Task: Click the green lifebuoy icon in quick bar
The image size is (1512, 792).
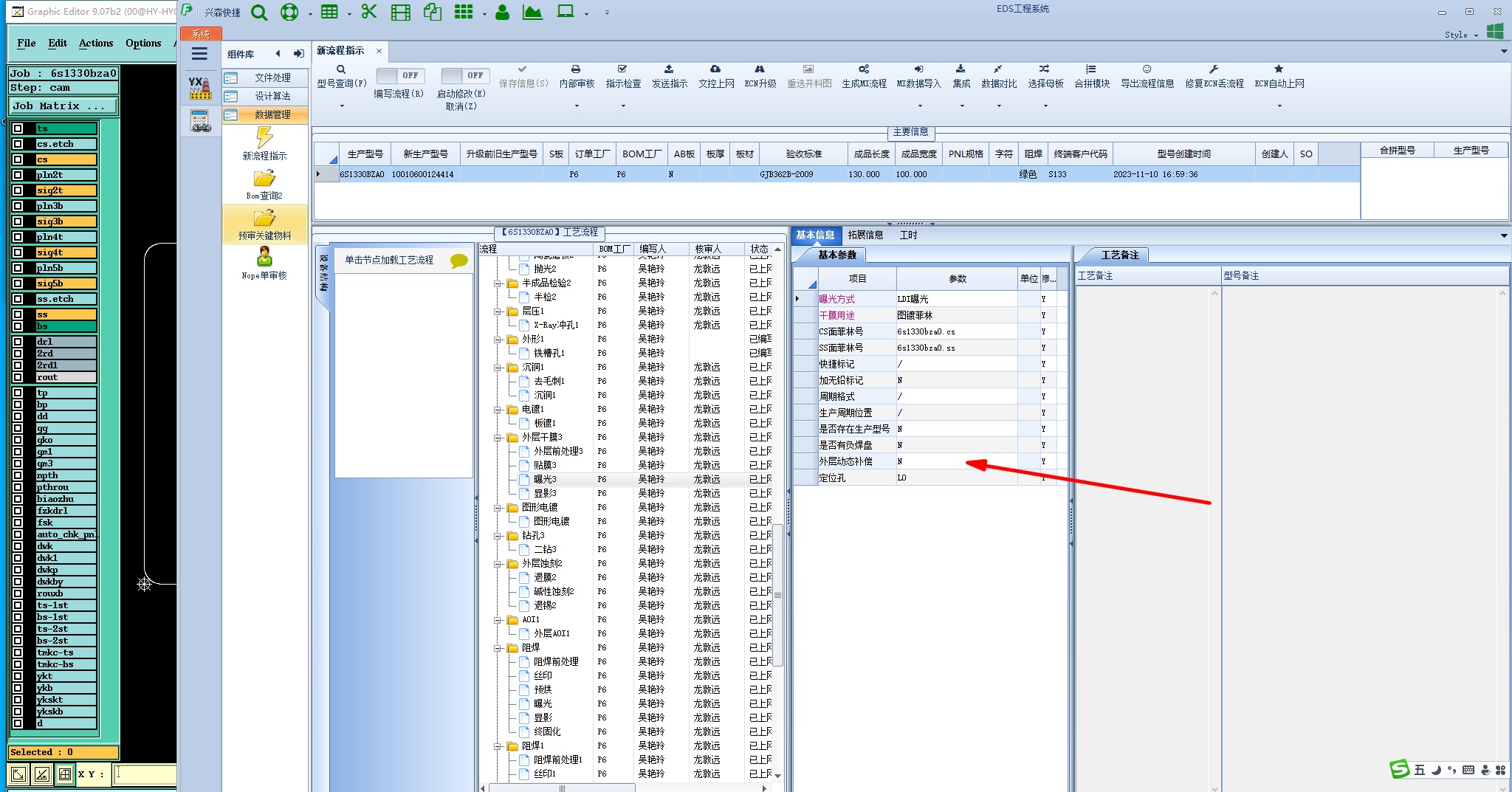Action: 289,13
